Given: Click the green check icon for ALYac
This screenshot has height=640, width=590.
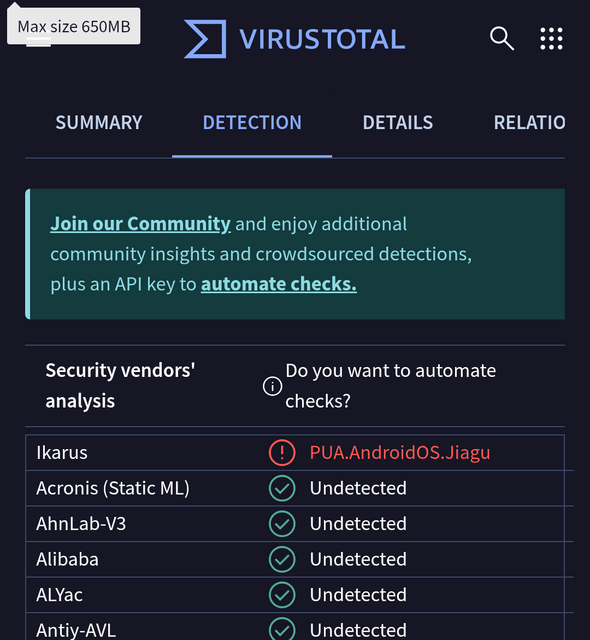Looking at the screenshot, I should coord(282,595).
